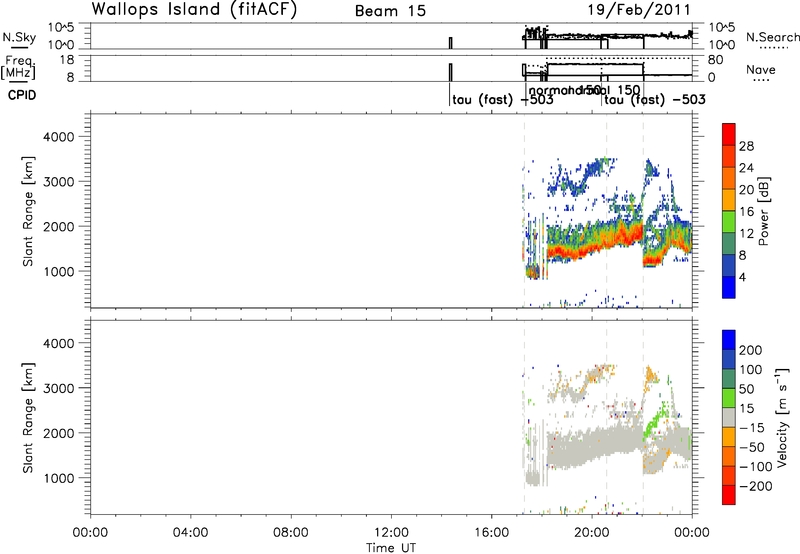Click the '16:00' time tick label
The image size is (800, 554).
[x=491, y=533]
